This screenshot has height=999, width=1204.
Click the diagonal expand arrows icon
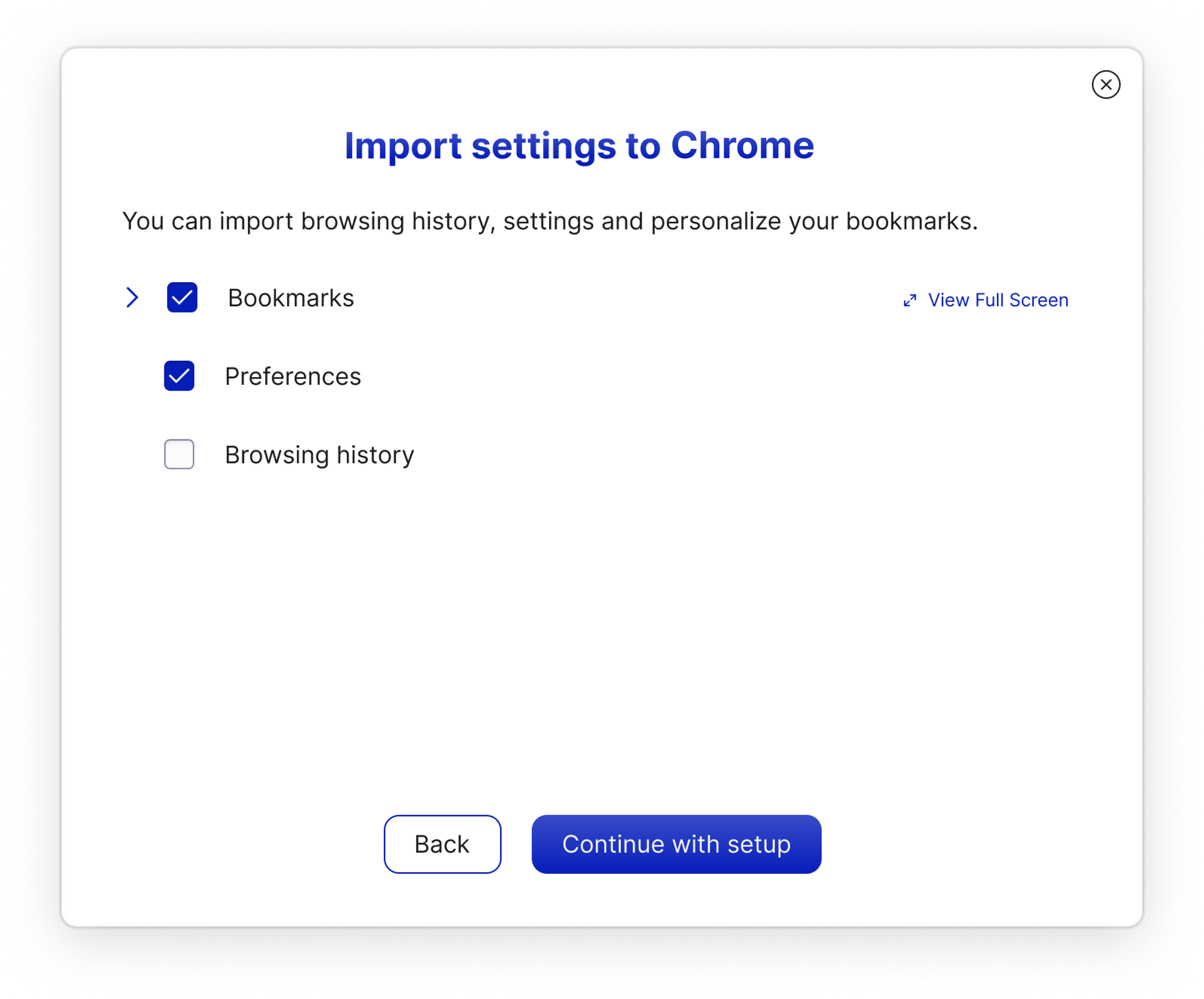click(909, 300)
